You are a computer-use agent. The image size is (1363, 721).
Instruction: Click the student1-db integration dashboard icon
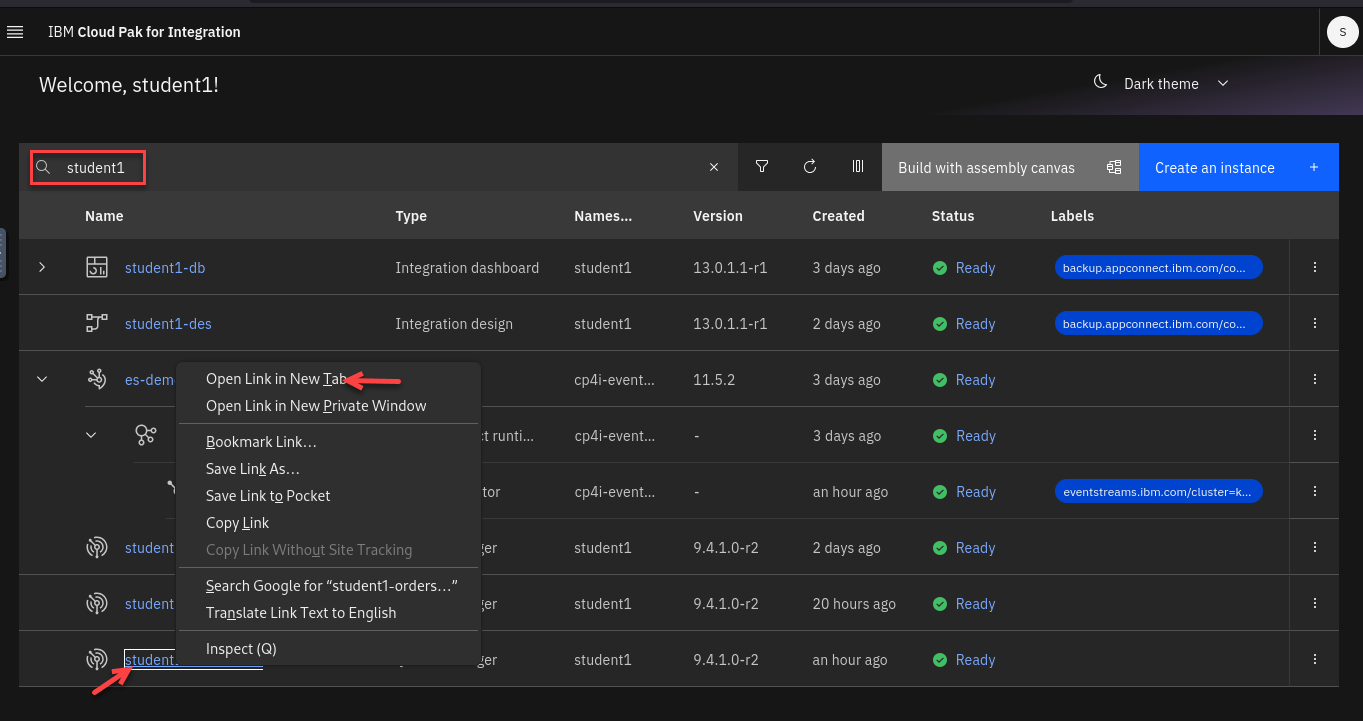(x=97, y=267)
